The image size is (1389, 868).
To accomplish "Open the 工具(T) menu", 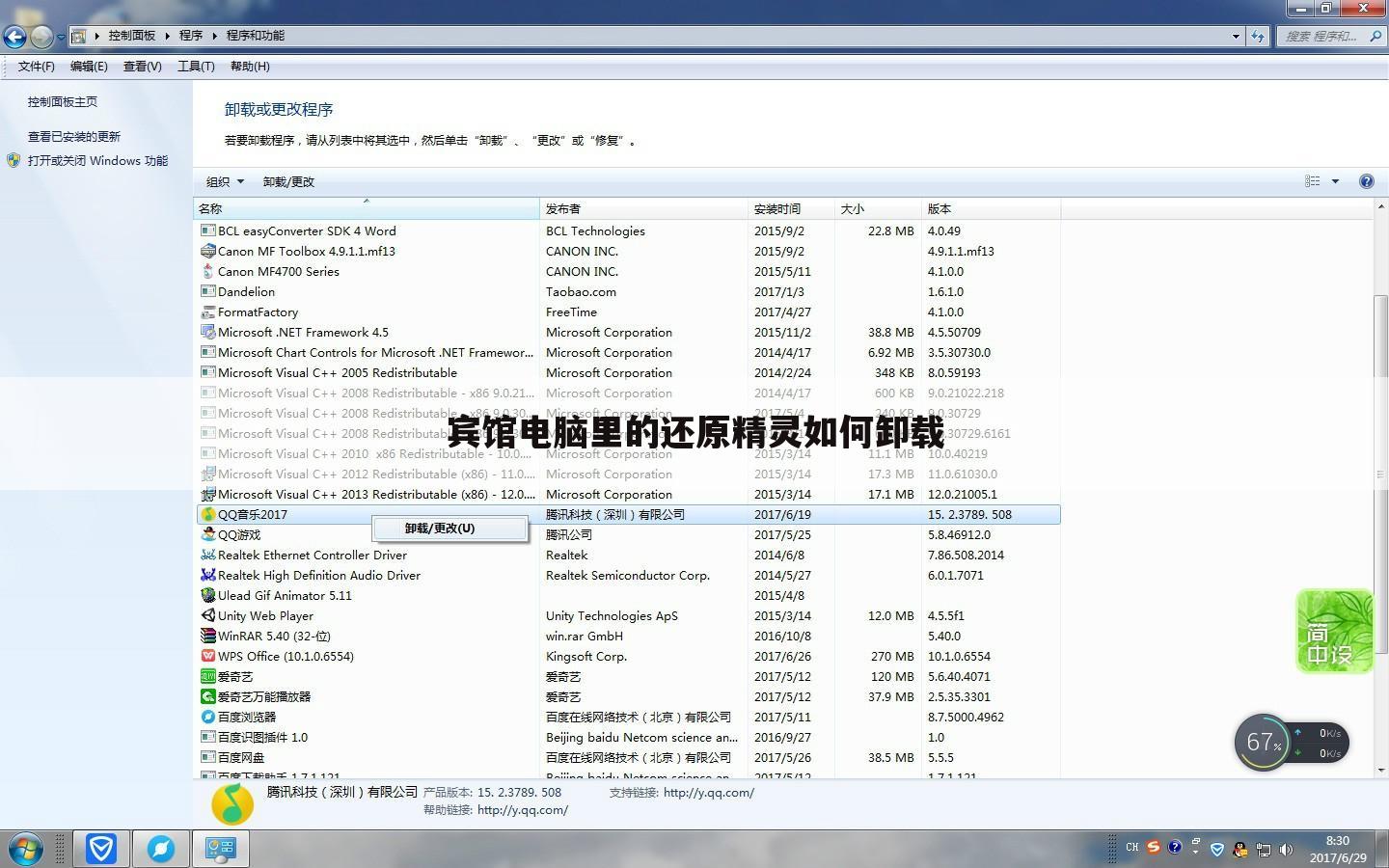I will coord(196,67).
